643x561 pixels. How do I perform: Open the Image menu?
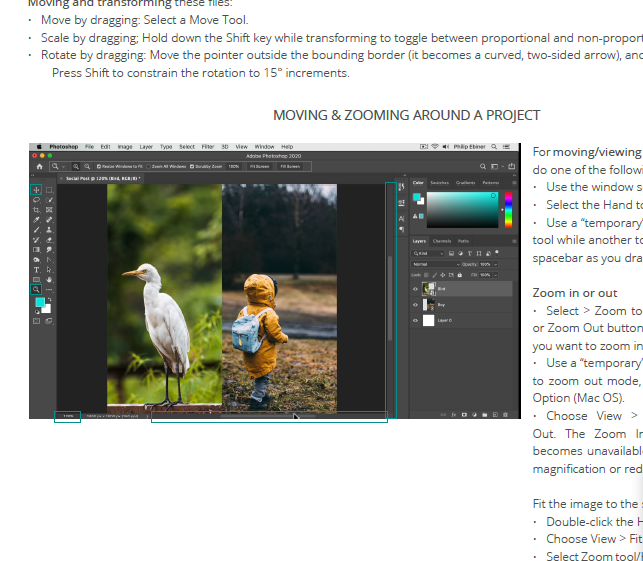[x=125, y=147]
